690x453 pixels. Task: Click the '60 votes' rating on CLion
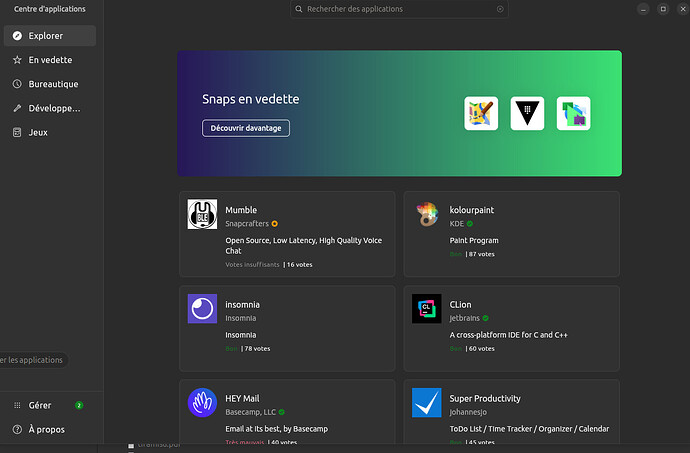coord(482,349)
